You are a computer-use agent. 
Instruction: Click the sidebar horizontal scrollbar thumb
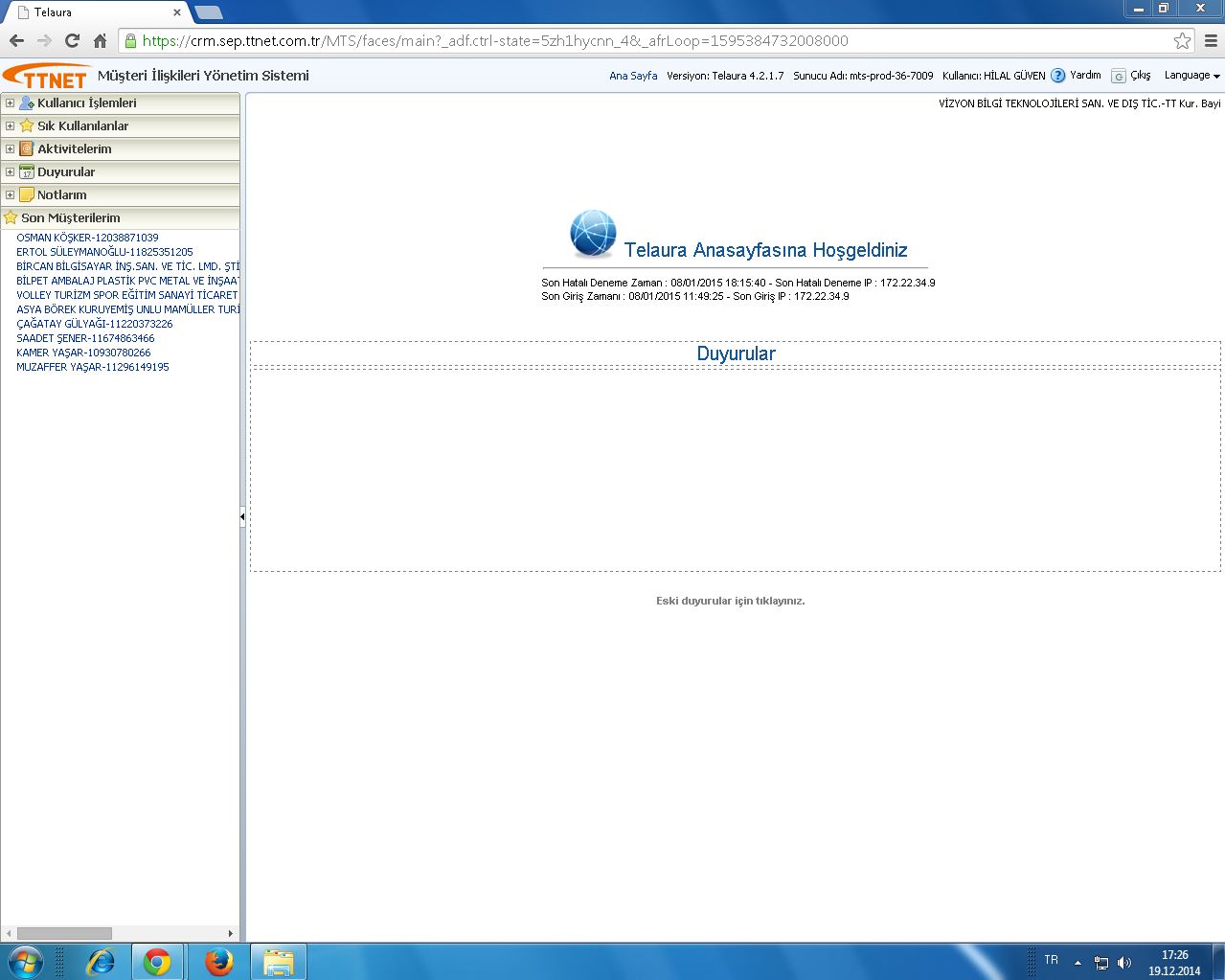(64, 933)
